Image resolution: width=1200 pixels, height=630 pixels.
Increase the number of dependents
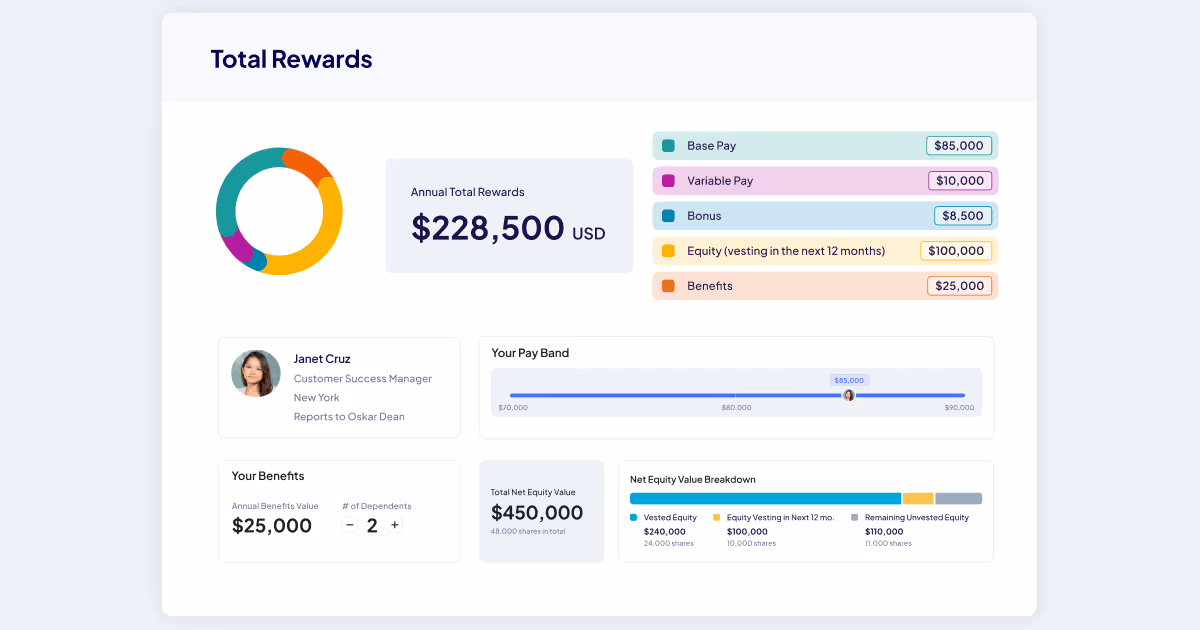tap(394, 524)
